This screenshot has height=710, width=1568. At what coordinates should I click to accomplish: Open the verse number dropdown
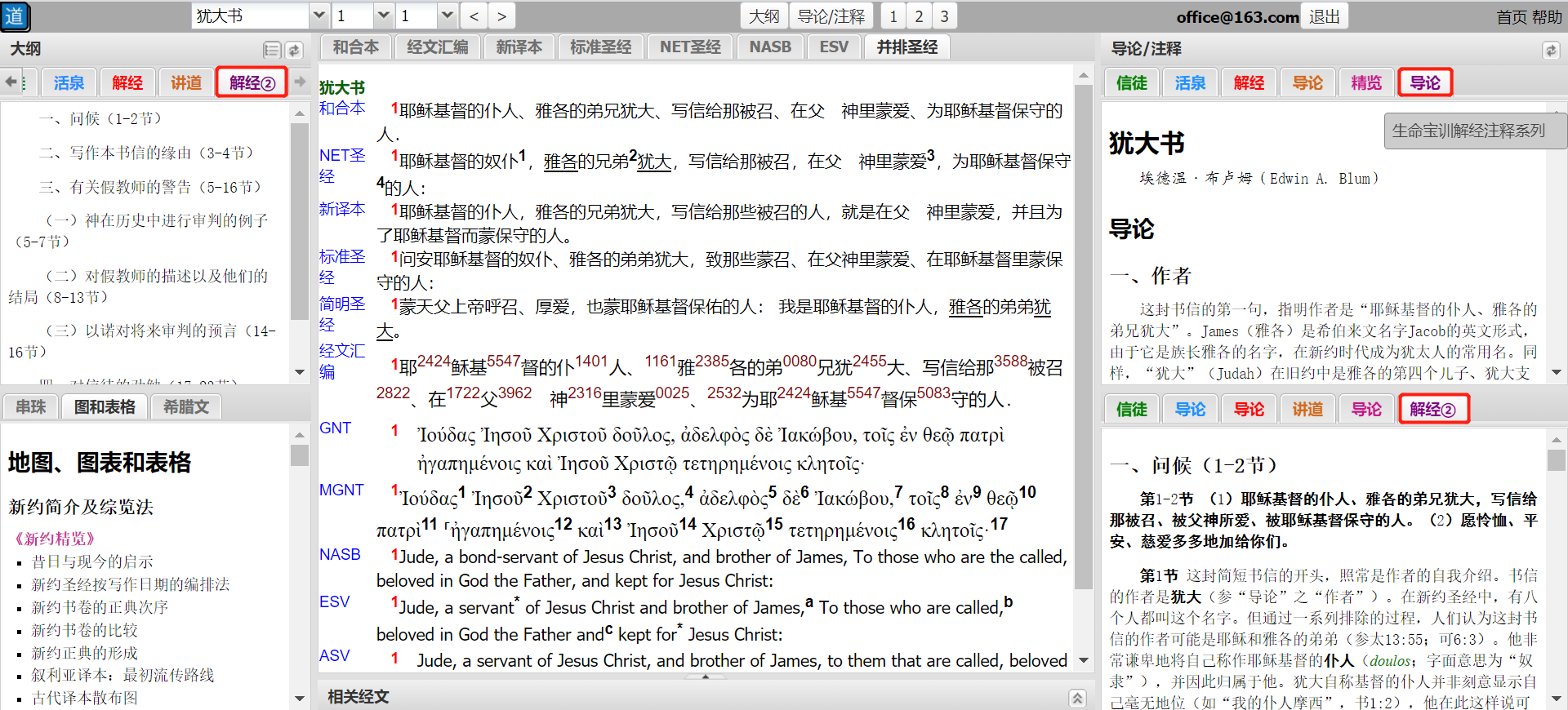pyautogui.click(x=447, y=16)
